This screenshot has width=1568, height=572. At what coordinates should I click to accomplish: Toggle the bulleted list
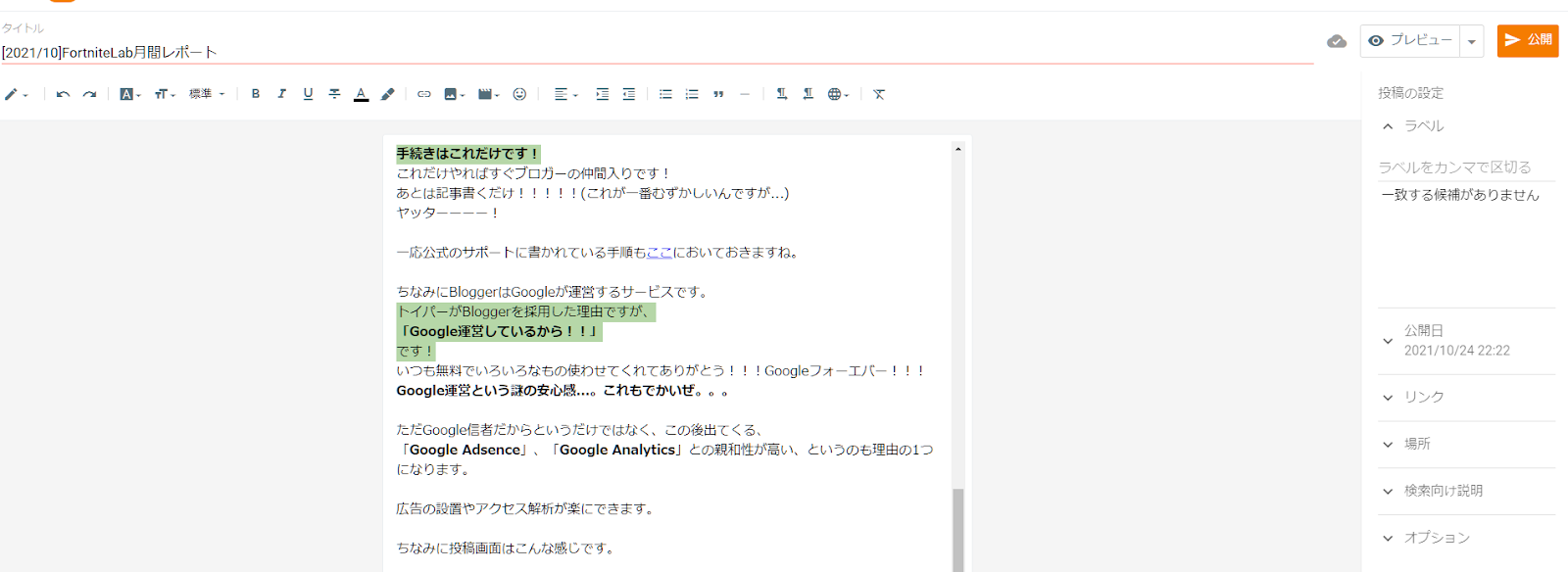click(x=665, y=94)
